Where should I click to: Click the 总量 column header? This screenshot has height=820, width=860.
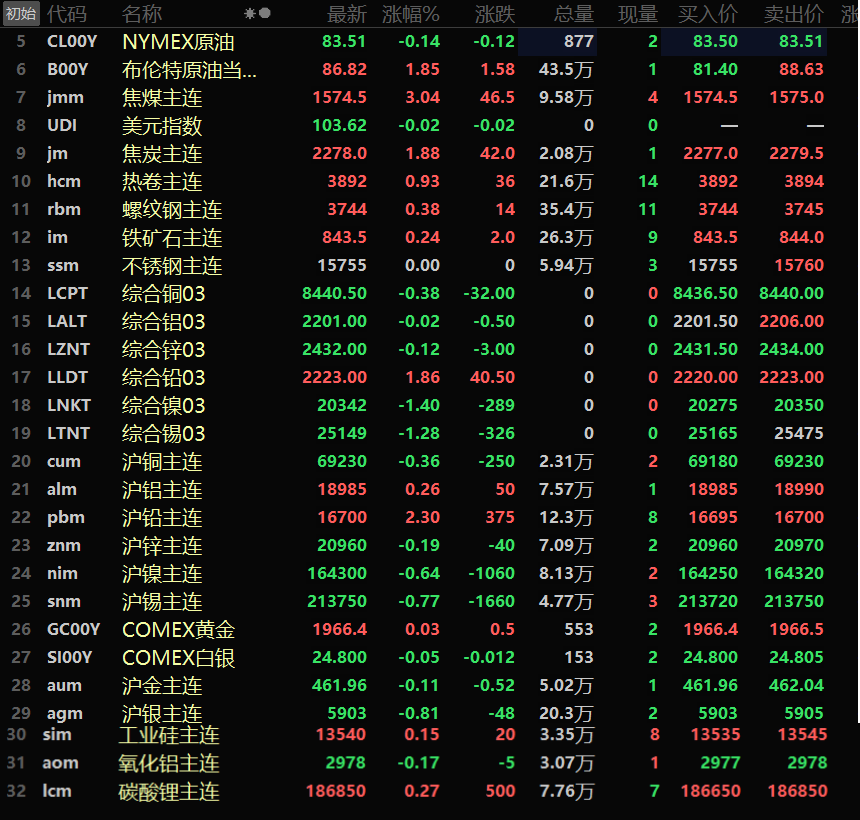tap(574, 14)
